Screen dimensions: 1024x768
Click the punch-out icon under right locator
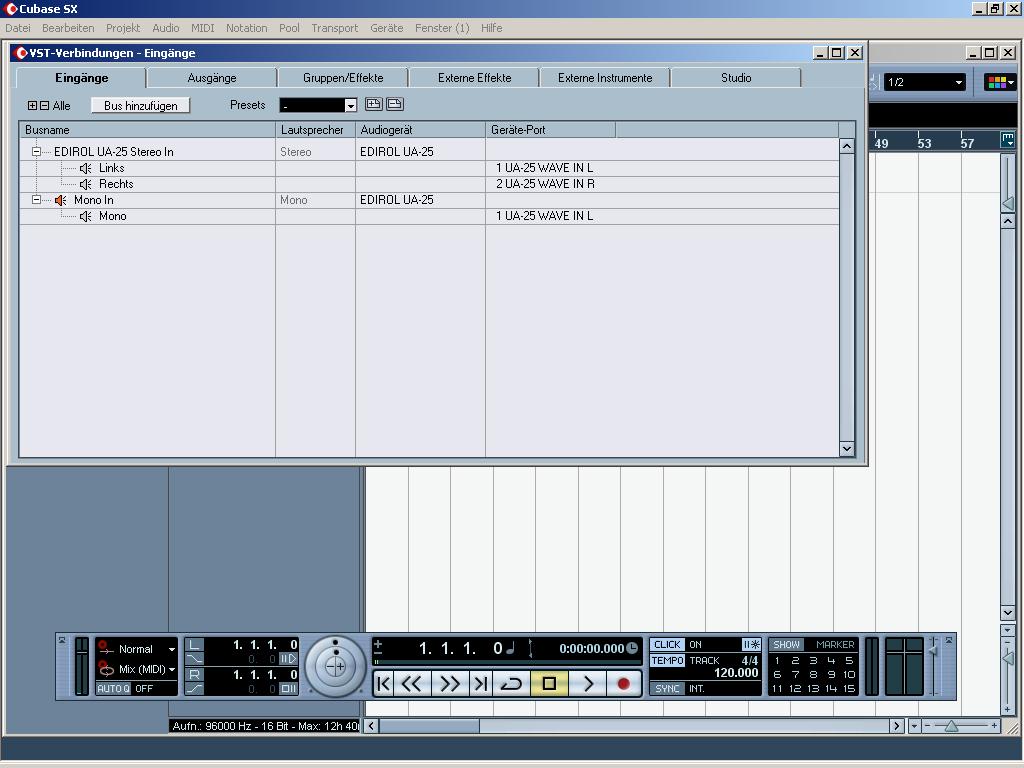coord(195,688)
